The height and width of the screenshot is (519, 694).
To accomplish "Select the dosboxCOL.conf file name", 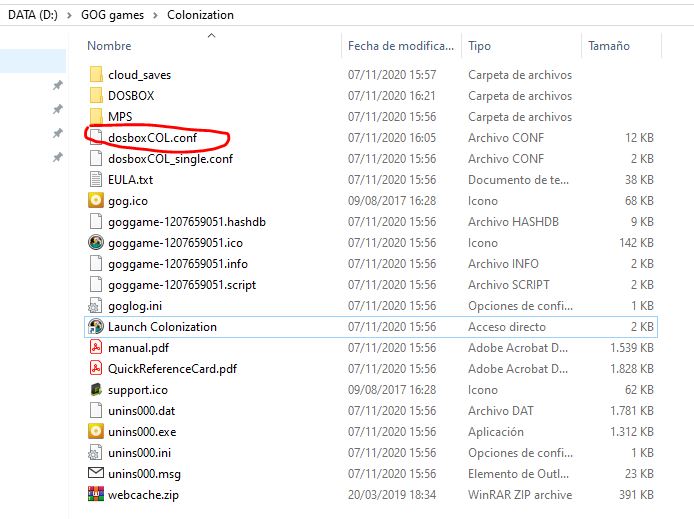I will point(153,138).
